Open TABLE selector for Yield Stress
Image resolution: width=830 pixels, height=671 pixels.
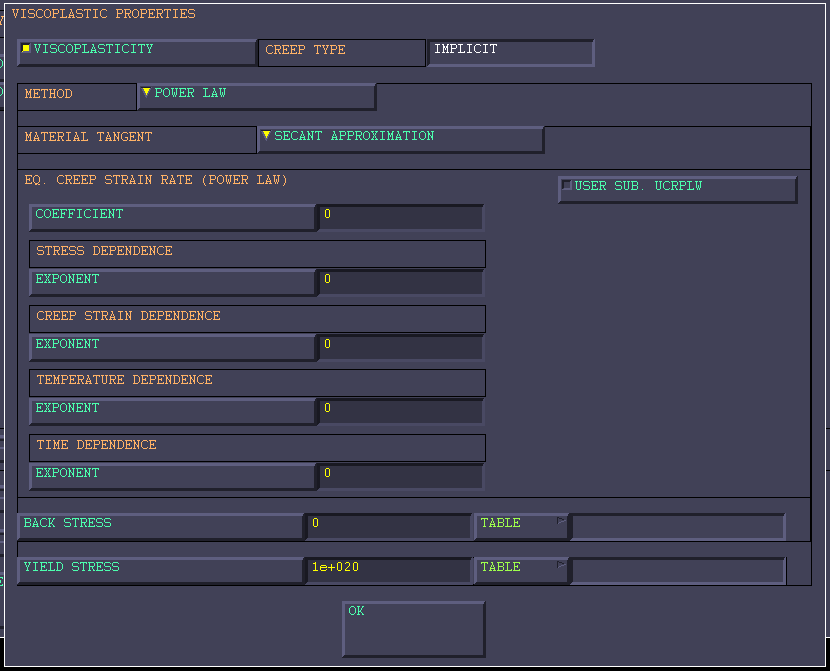[521, 570]
